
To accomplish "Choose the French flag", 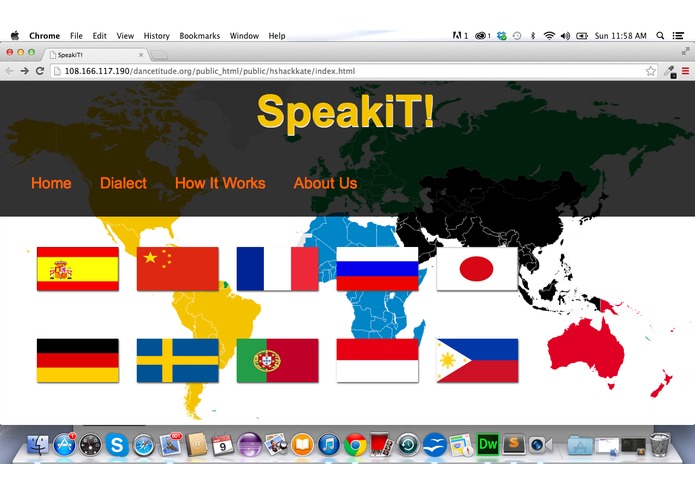I will click(277, 269).
